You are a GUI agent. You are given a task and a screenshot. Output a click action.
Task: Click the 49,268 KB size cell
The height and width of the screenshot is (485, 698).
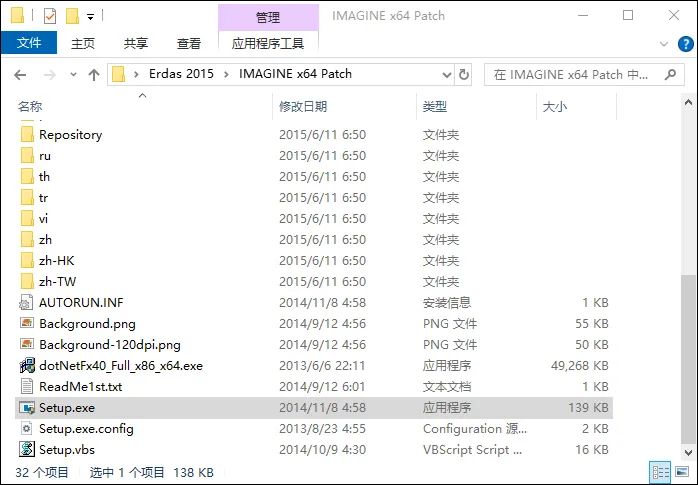pos(580,366)
